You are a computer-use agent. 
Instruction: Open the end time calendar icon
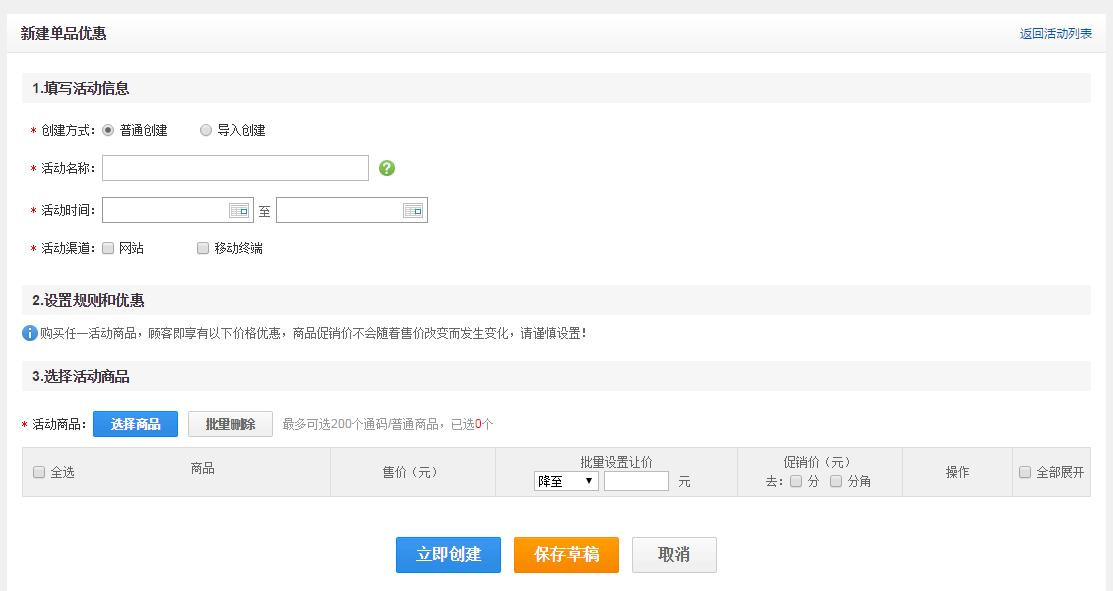pyautogui.click(x=413, y=211)
